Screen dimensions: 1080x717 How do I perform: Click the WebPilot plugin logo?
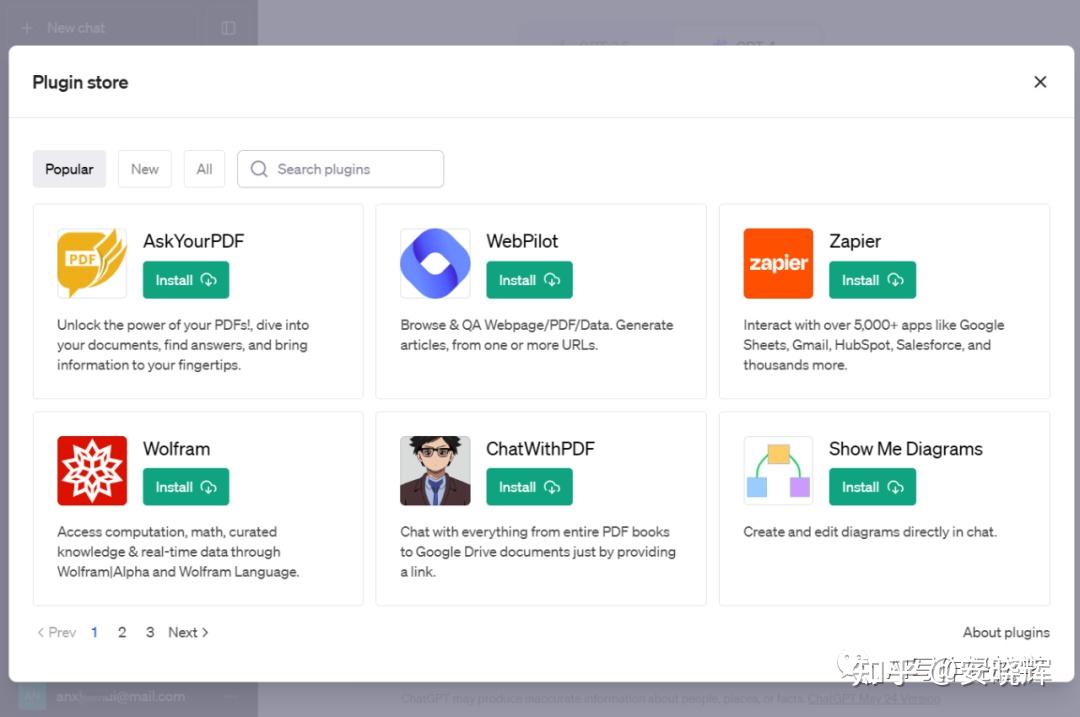pyautogui.click(x=435, y=263)
